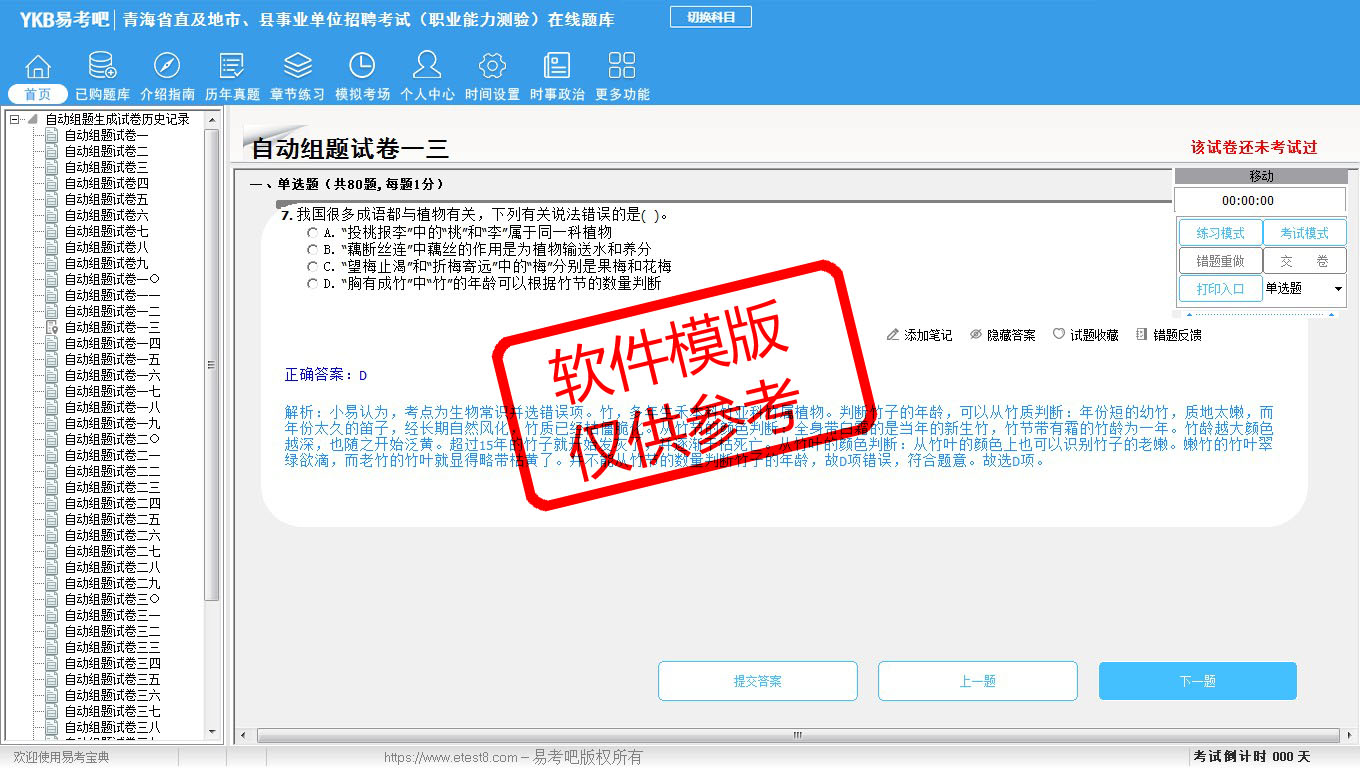Open 更多功能 grid icon

[x=622, y=67]
